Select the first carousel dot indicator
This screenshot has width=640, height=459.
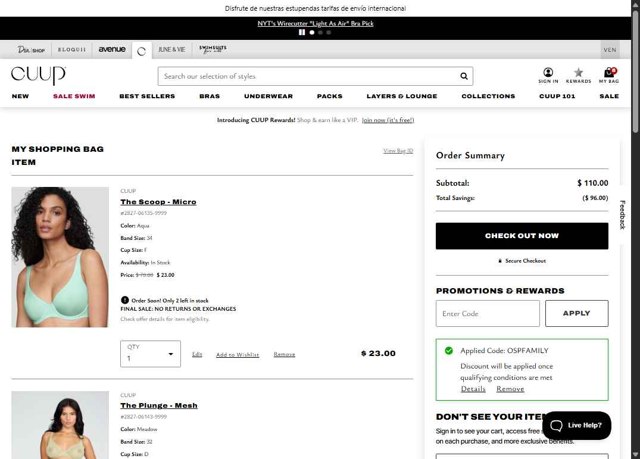pyautogui.click(x=312, y=32)
